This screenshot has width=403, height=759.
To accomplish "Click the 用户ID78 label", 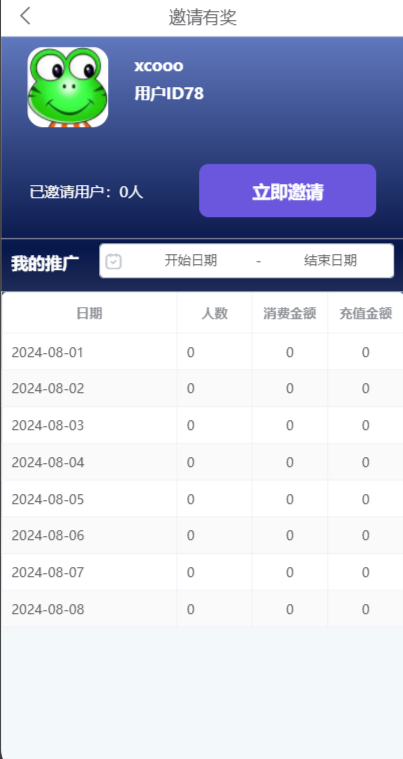I will coord(169,93).
